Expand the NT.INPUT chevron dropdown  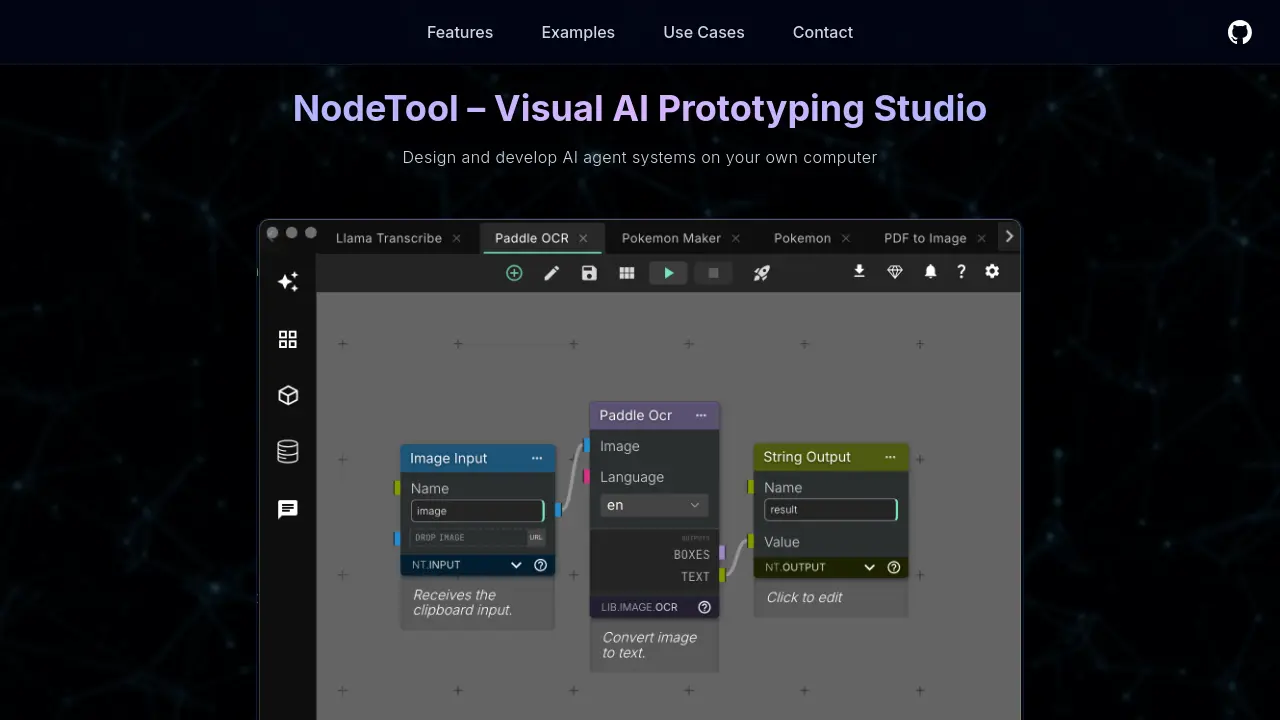point(516,565)
